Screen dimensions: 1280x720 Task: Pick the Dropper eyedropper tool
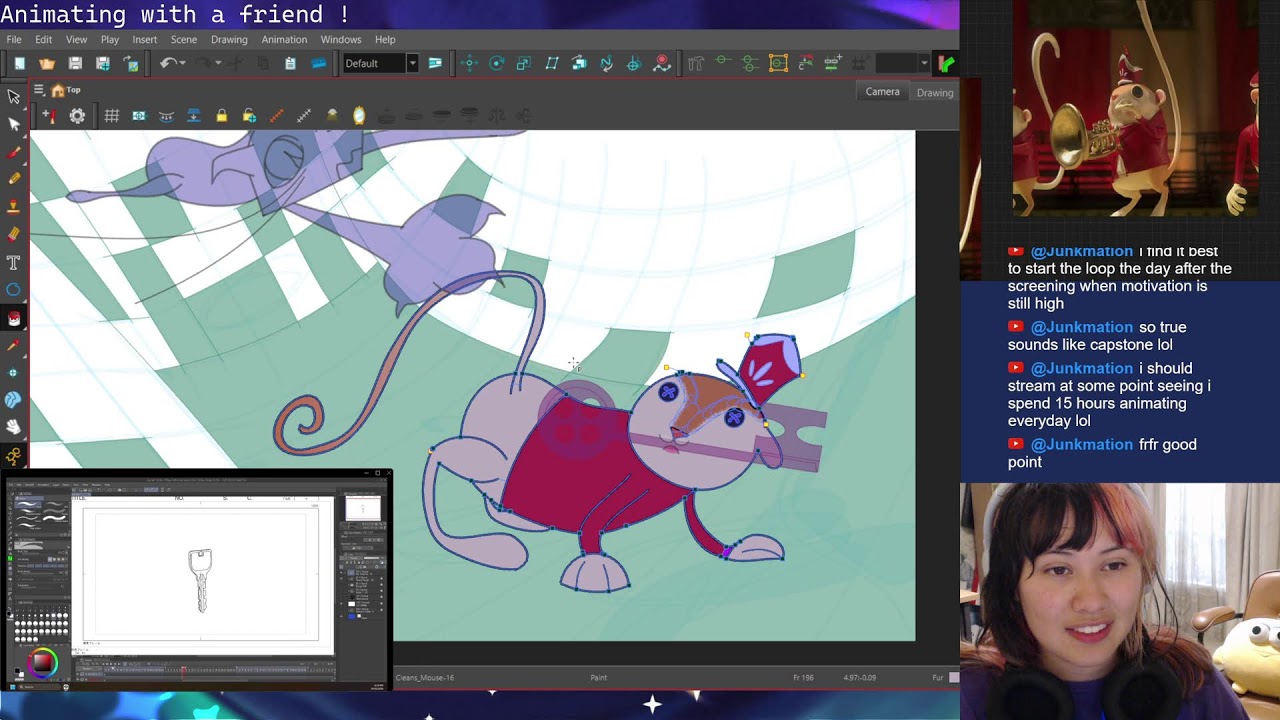(x=14, y=345)
